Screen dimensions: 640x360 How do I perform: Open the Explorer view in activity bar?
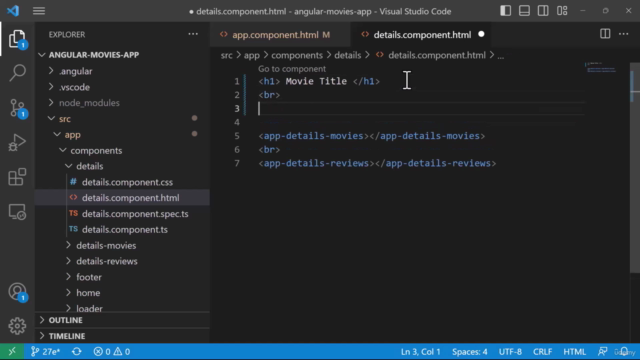coord(17,39)
